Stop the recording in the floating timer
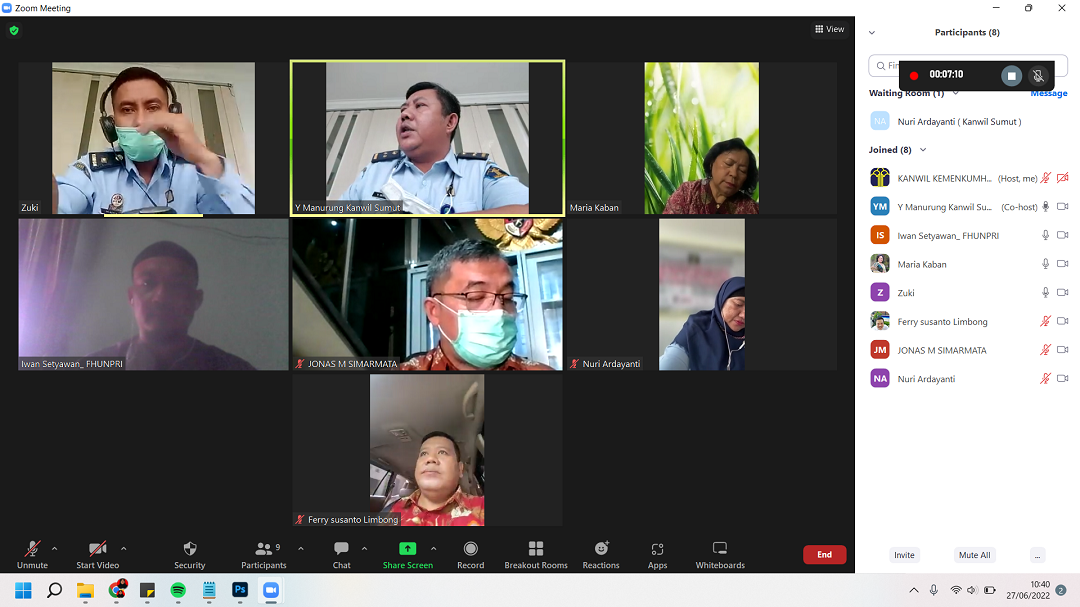The height and width of the screenshot is (607, 1080). [x=1011, y=76]
